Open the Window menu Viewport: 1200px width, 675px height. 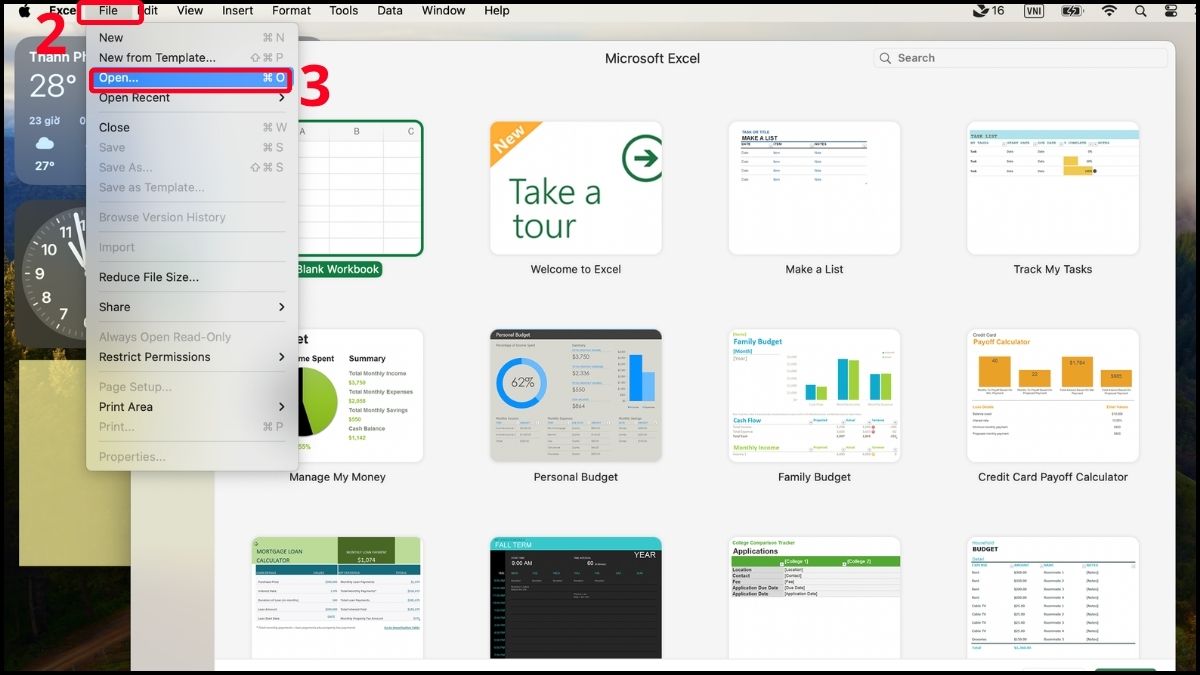(x=444, y=11)
